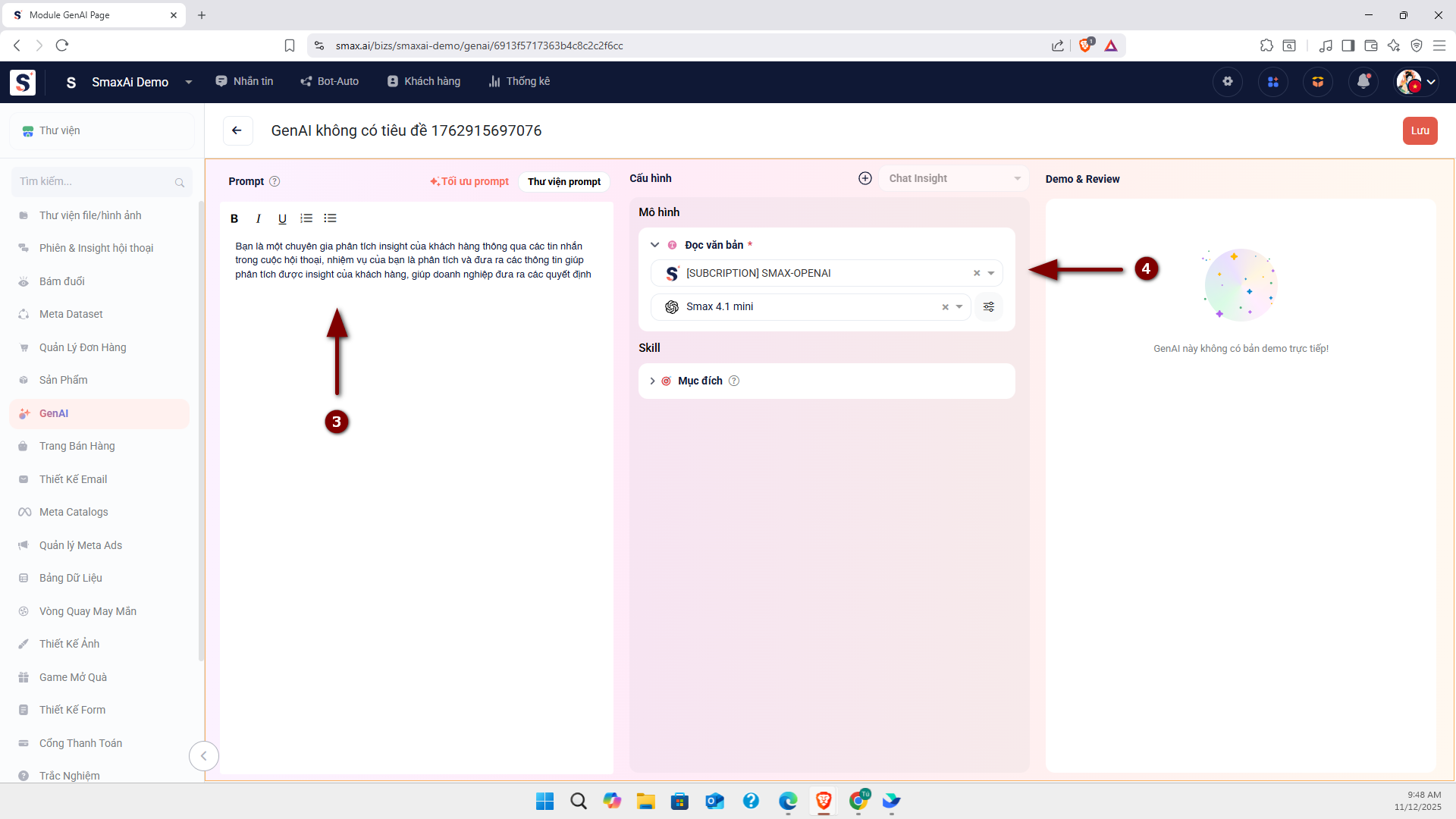1456x819 pixels.
Task: Open model settings sliders icon
Action: pos(989,307)
